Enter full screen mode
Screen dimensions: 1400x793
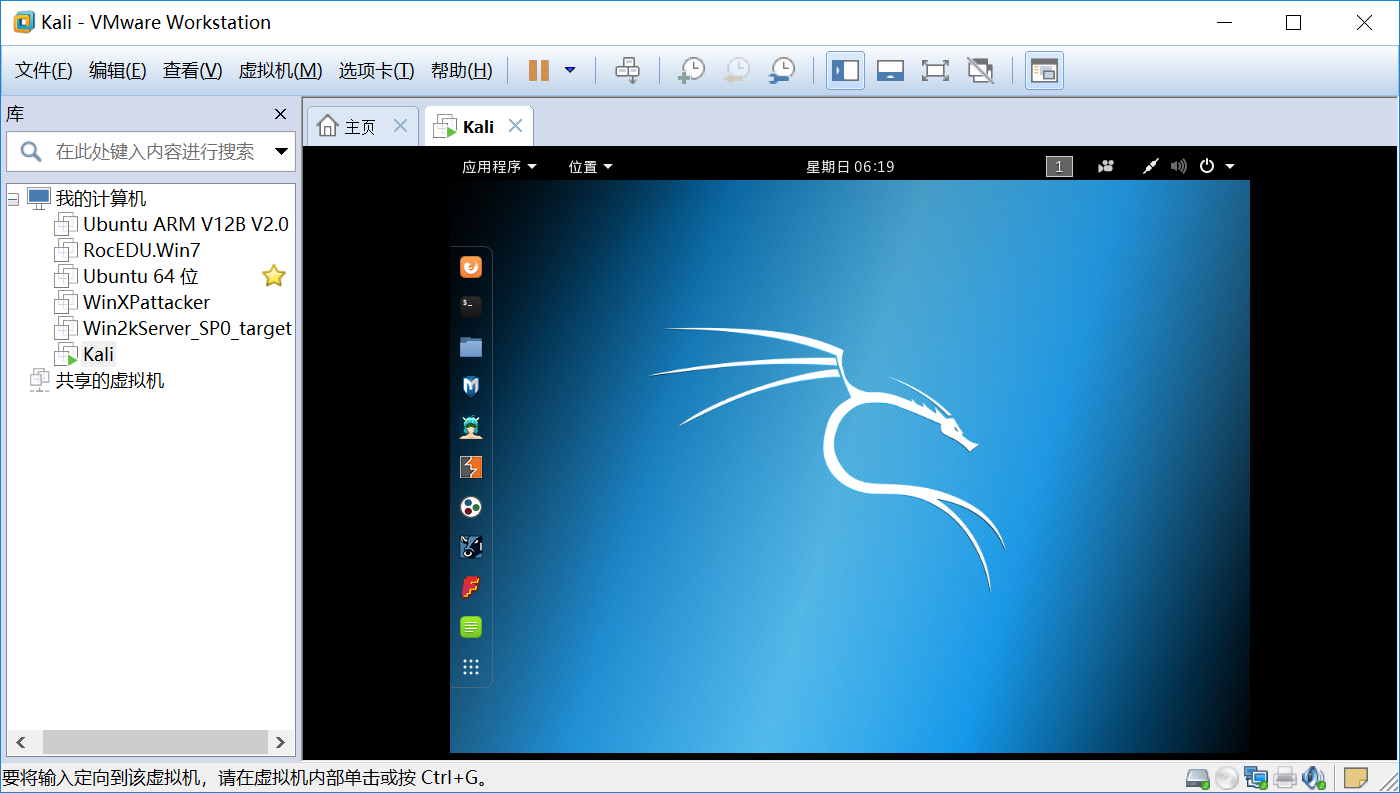935,70
